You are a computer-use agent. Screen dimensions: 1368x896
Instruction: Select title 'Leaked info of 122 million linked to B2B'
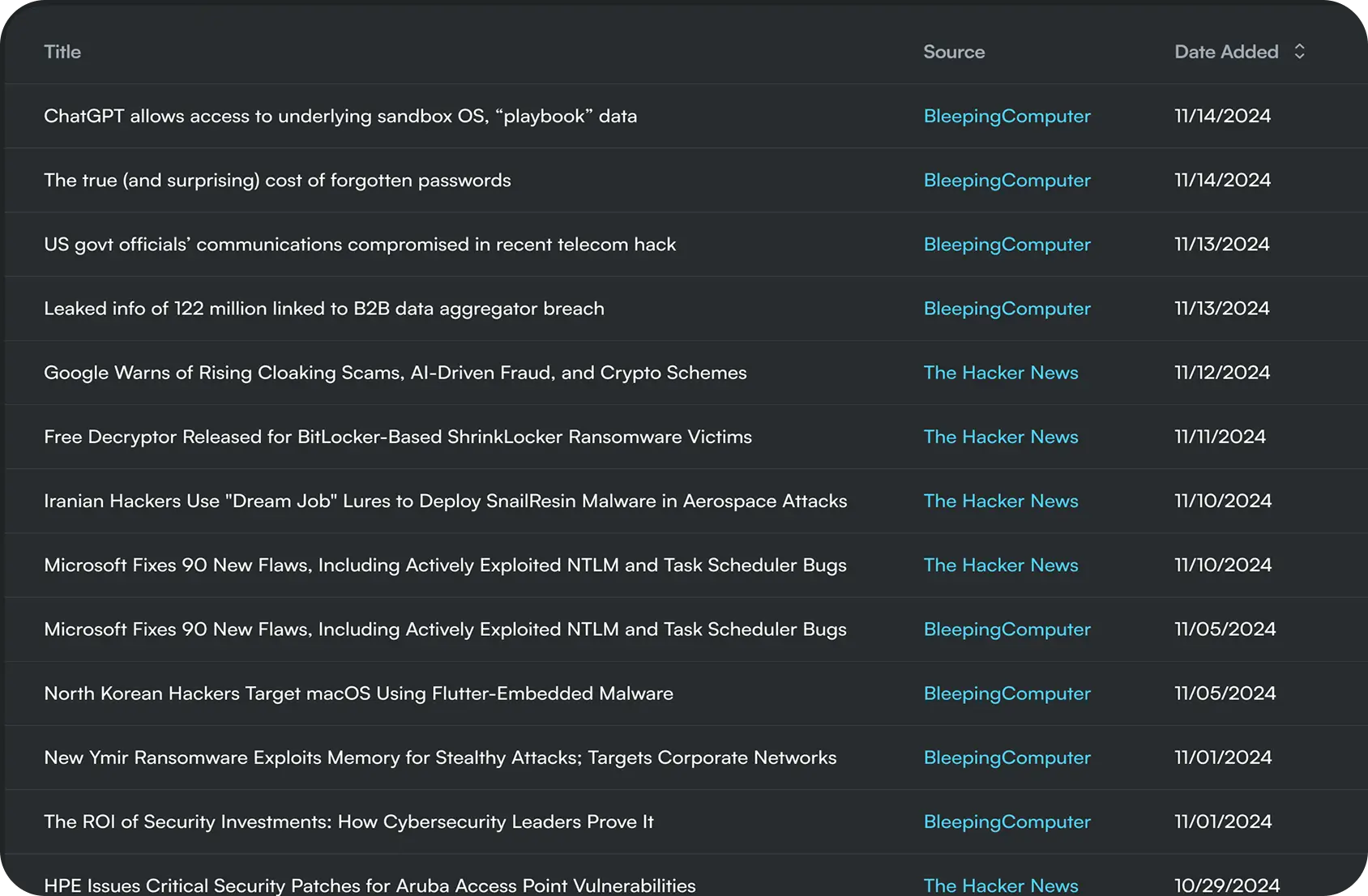324,308
